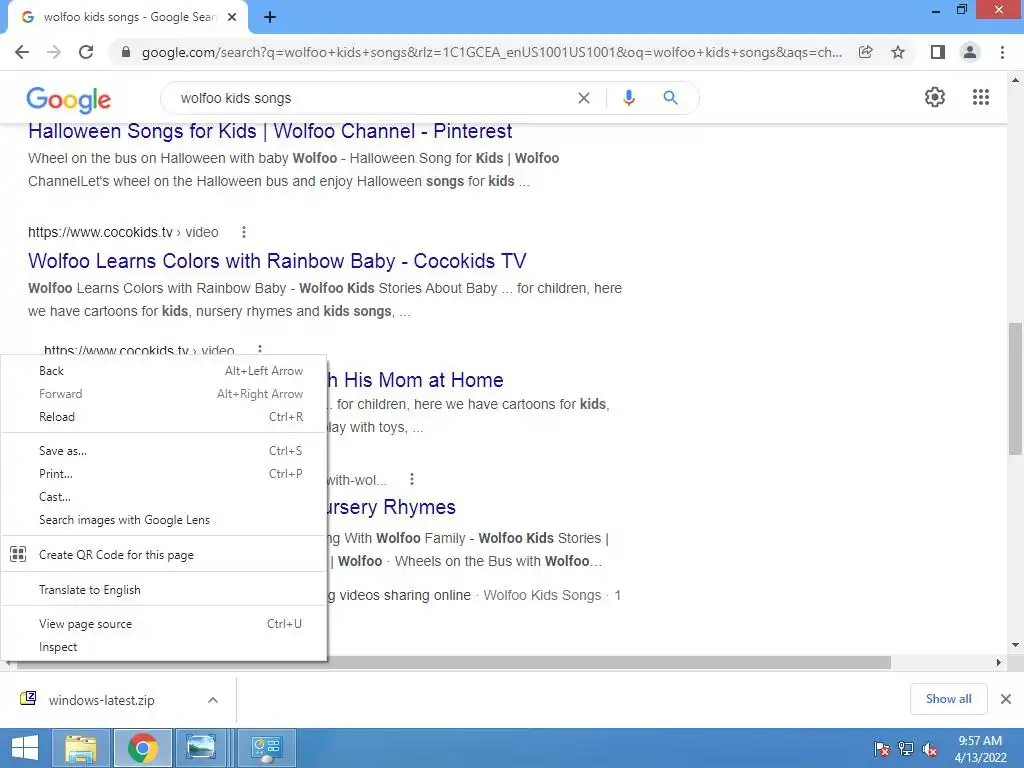The image size is (1024, 768).
Task: Click the windows-latest.zip file icon
Action: [x=28, y=699]
